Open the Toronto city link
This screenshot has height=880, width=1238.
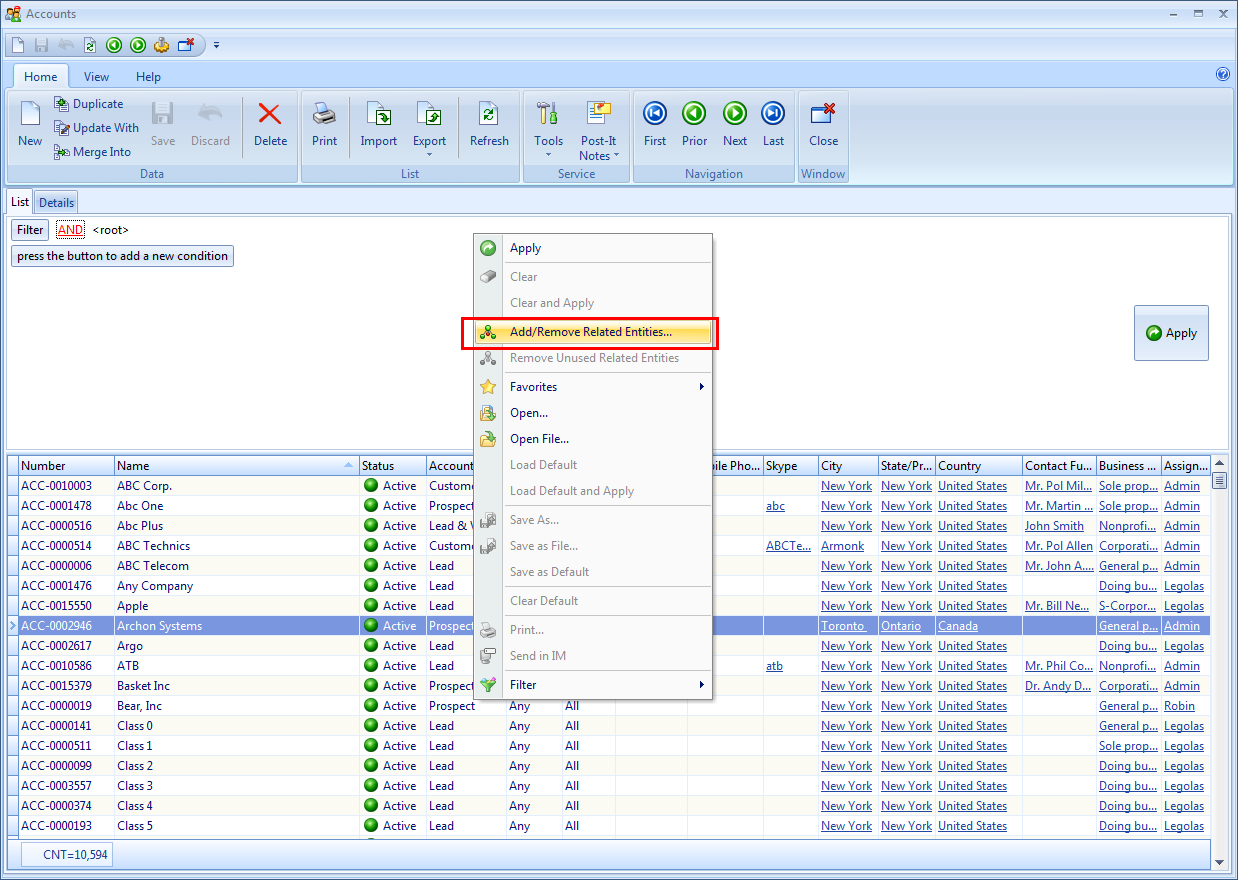pos(843,626)
